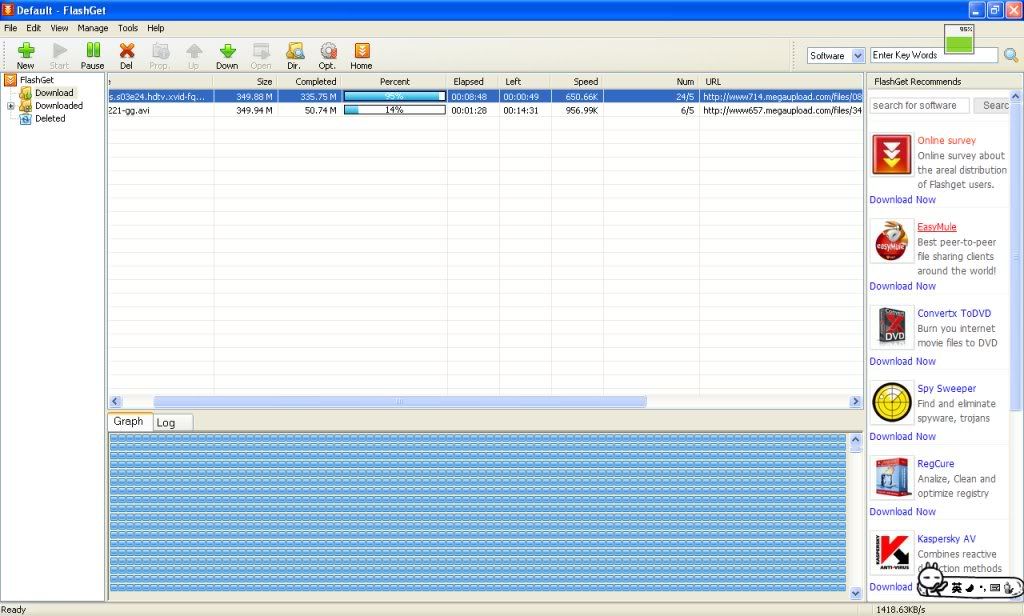Open the Edit menu
Image resolution: width=1024 pixels, height=616 pixels.
coord(33,28)
